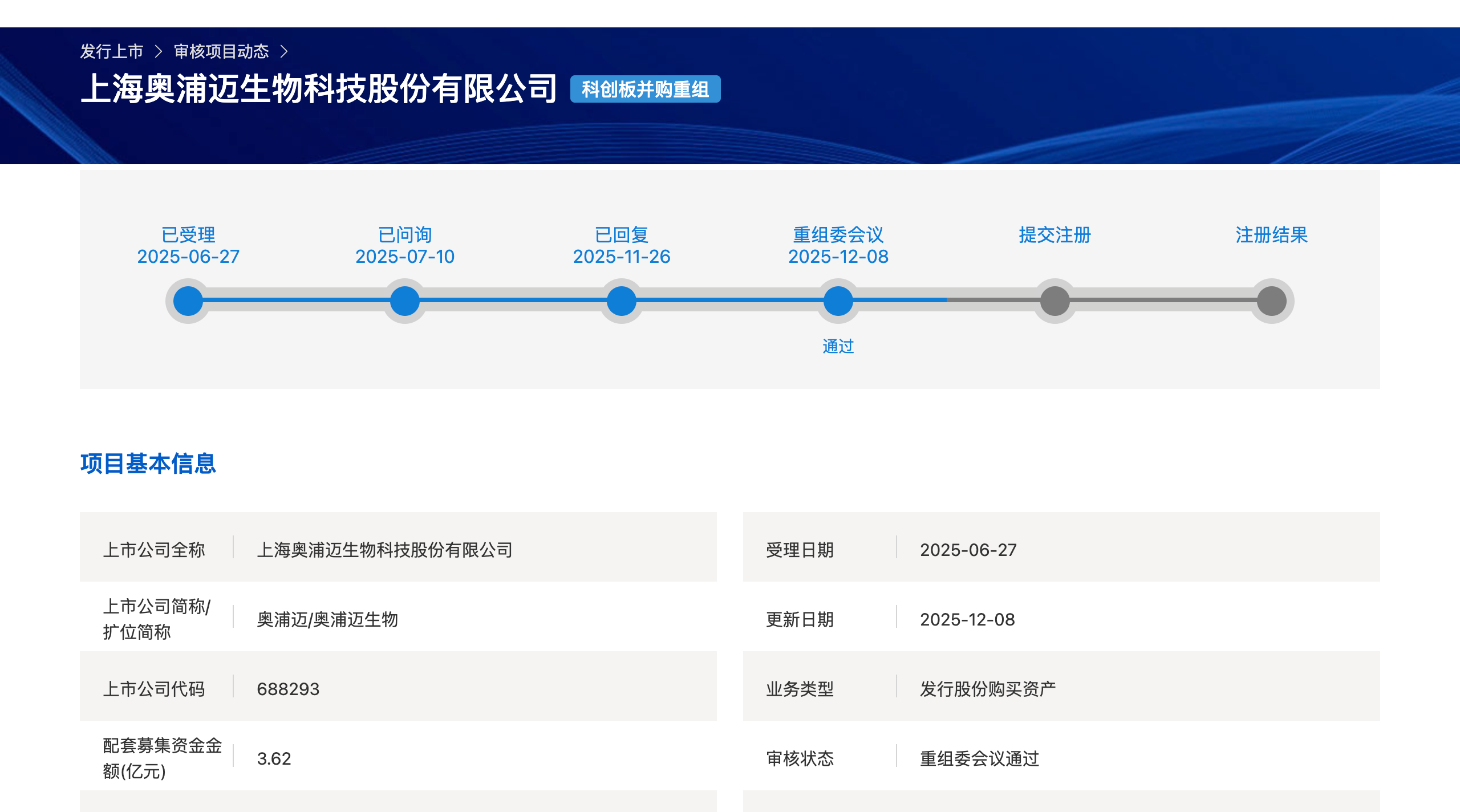Click the 项目基本信息 section heading
Image resolution: width=1460 pixels, height=812 pixels.
point(148,463)
